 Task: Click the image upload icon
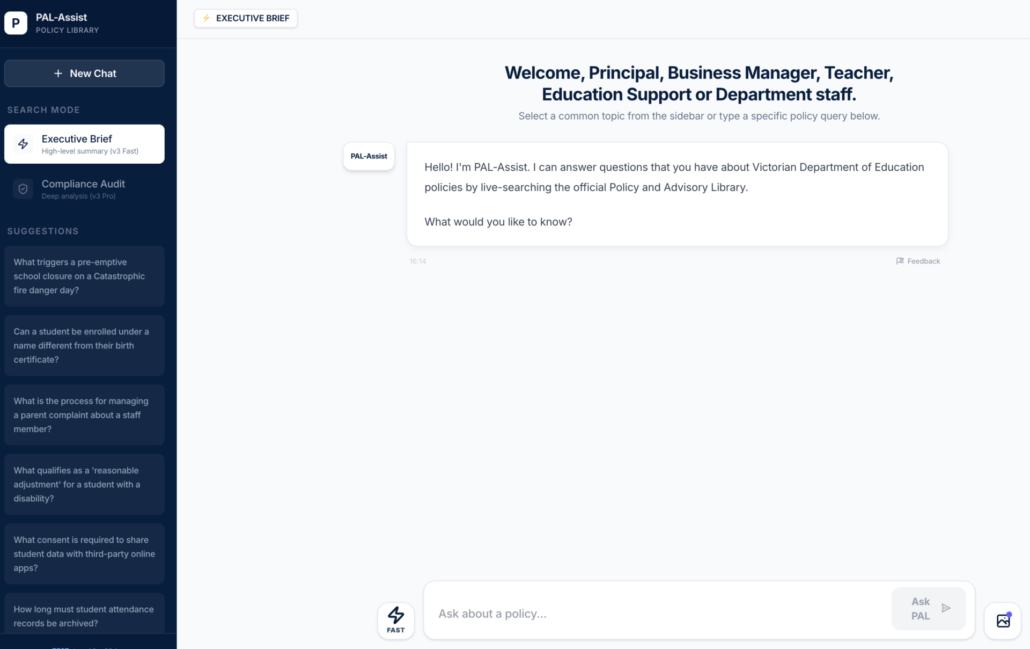click(x=1003, y=620)
